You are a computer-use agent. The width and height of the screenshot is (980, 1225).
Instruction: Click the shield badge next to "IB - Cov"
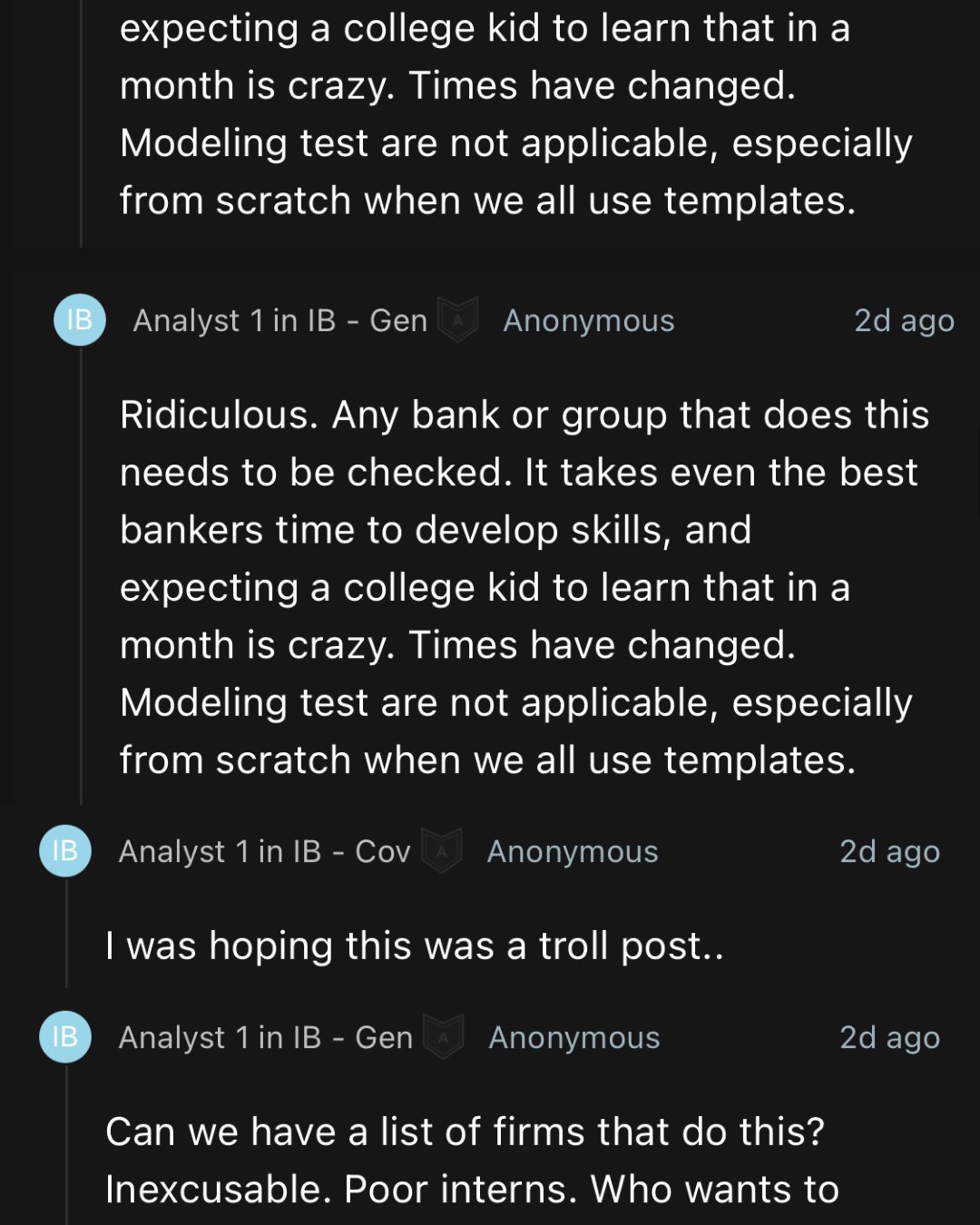(x=443, y=850)
